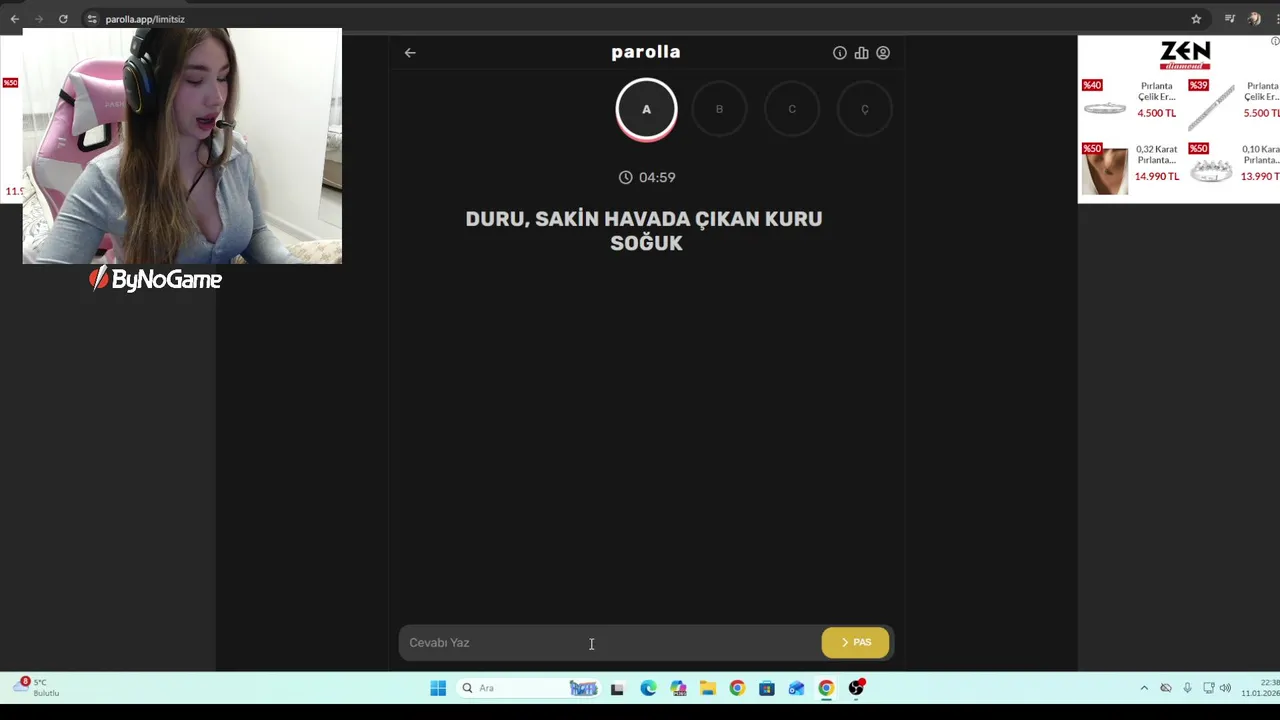Click the ByNoGame logo overlay

pos(155,280)
